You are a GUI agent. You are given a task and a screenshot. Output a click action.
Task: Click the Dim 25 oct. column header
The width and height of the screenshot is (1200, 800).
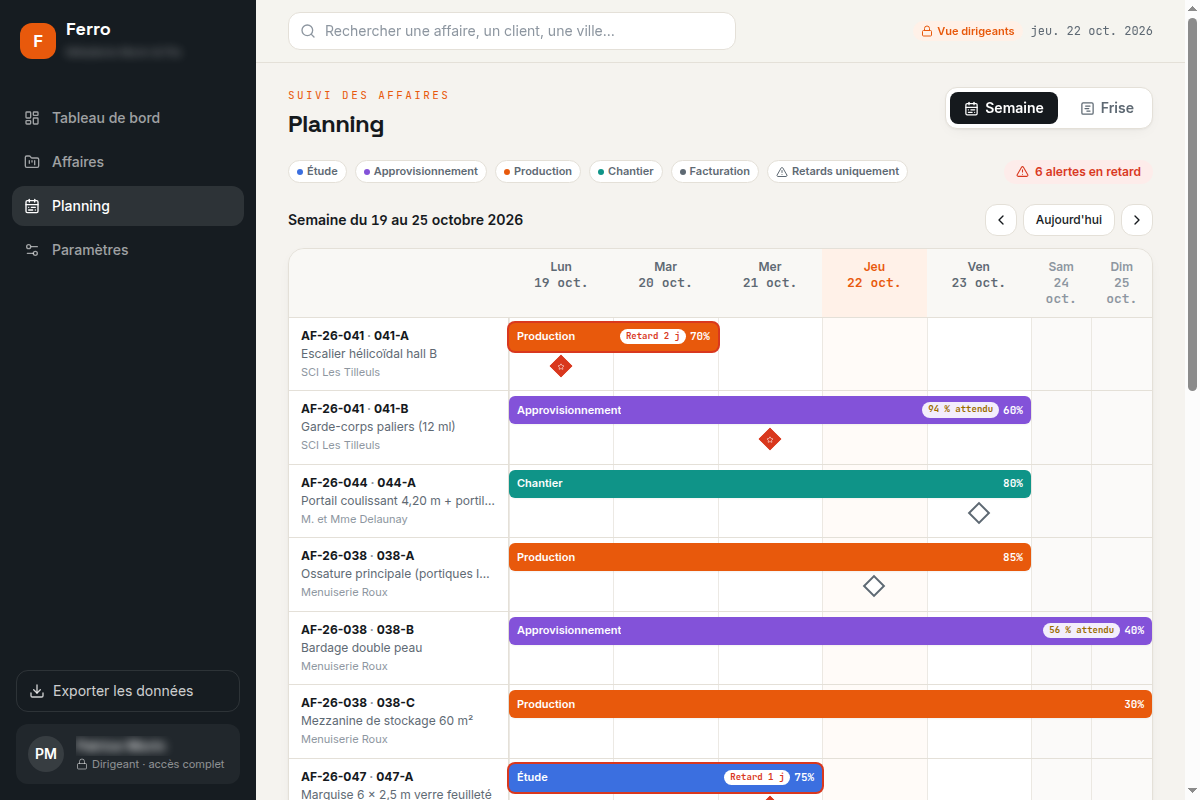point(1122,283)
